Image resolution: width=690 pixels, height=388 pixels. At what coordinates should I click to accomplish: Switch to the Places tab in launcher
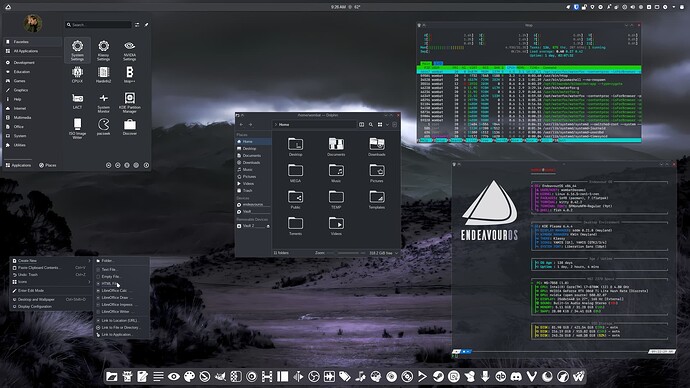pyautogui.click(x=48, y=165)
